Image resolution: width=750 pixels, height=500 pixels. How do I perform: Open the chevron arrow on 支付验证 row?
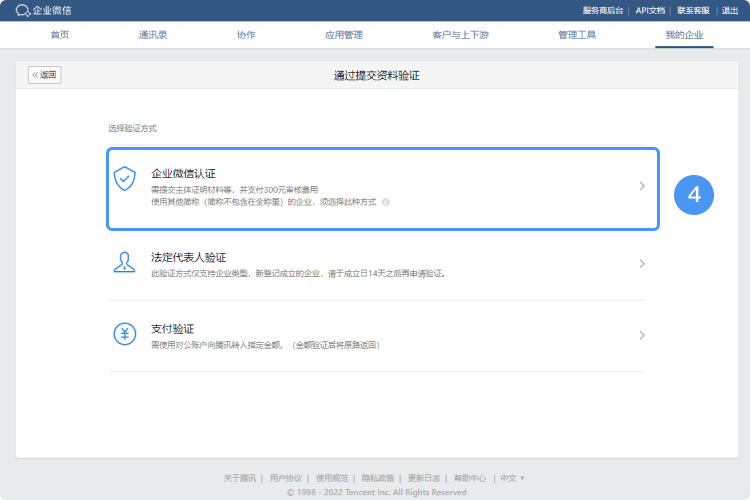pyautogui.click(x=642, y=335)
